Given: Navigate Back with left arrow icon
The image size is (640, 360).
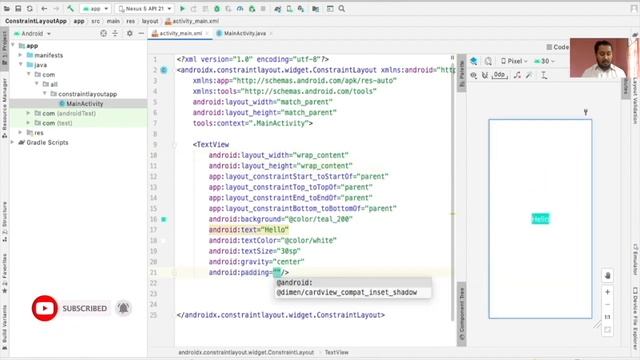Looking at the screenshot, I should coord(44,9).
